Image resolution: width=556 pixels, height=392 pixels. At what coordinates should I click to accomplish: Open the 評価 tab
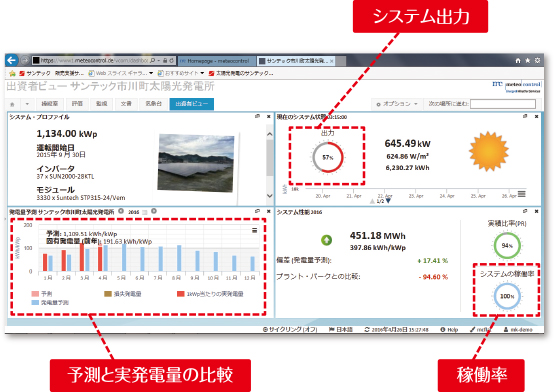pyautogui.click(x=77, y=104)
